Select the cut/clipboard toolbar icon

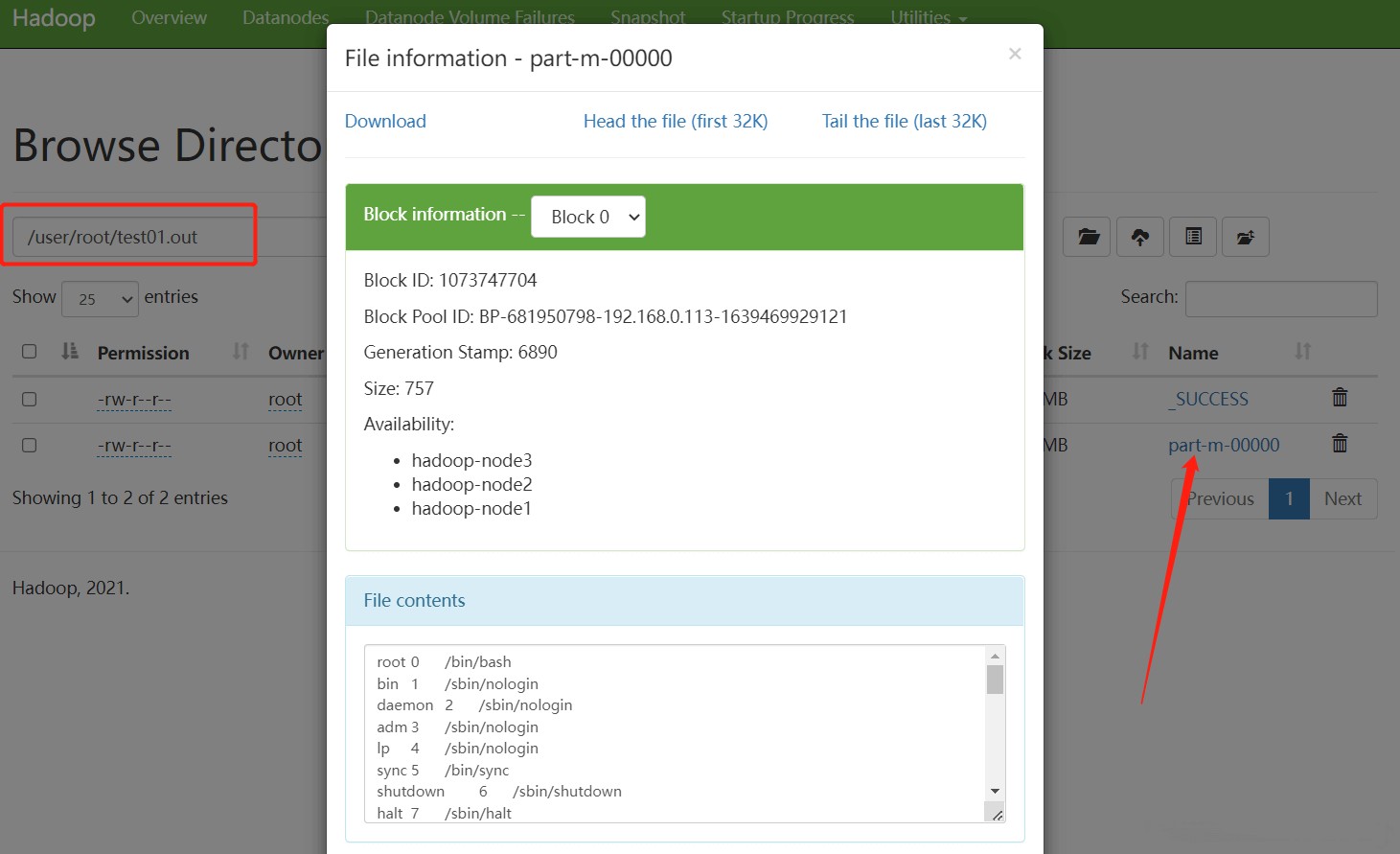tap(1192, 237)
